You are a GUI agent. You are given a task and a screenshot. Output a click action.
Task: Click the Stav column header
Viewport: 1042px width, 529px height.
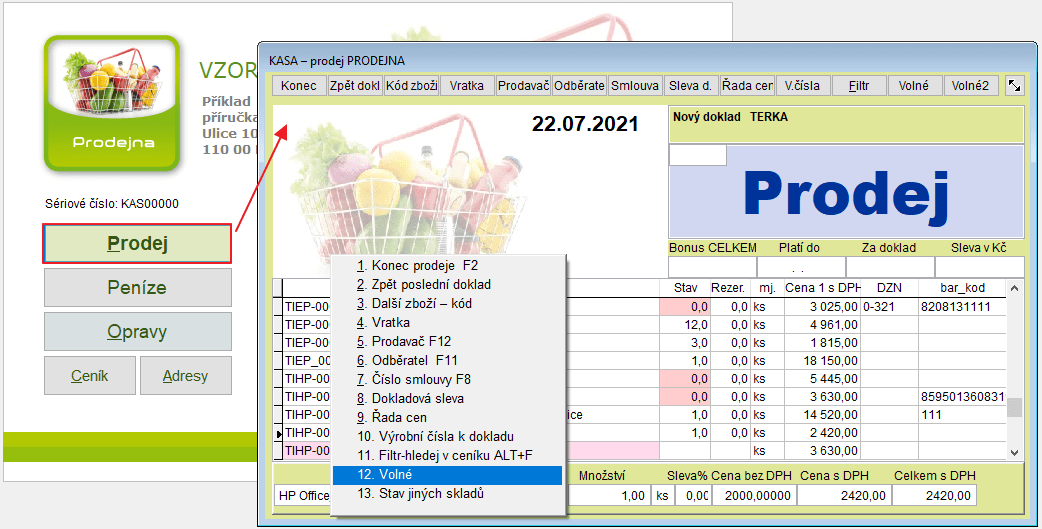(685, 288)
